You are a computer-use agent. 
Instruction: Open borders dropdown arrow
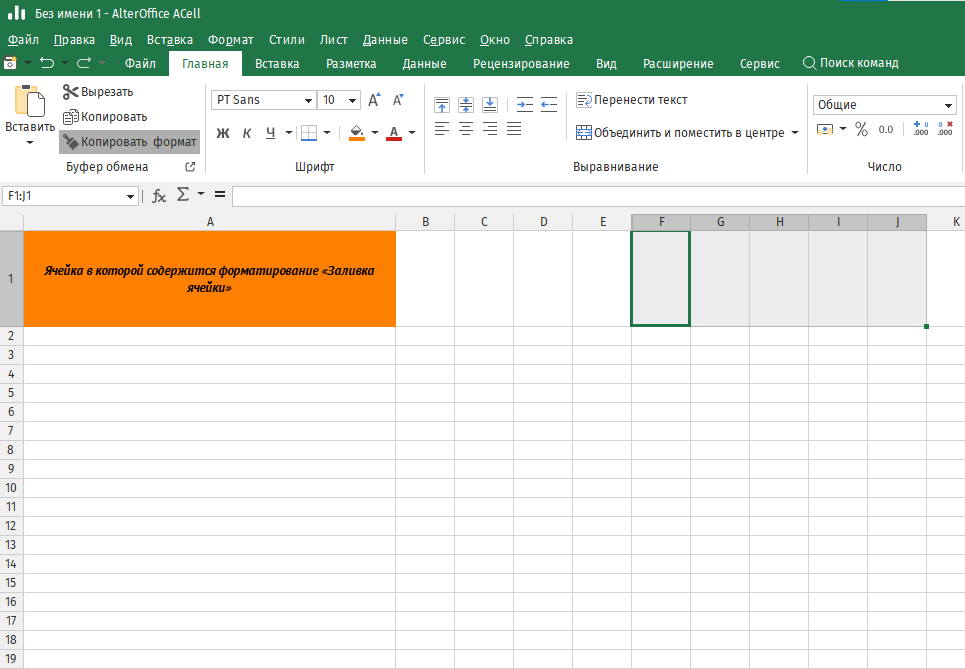click(327, 132)
